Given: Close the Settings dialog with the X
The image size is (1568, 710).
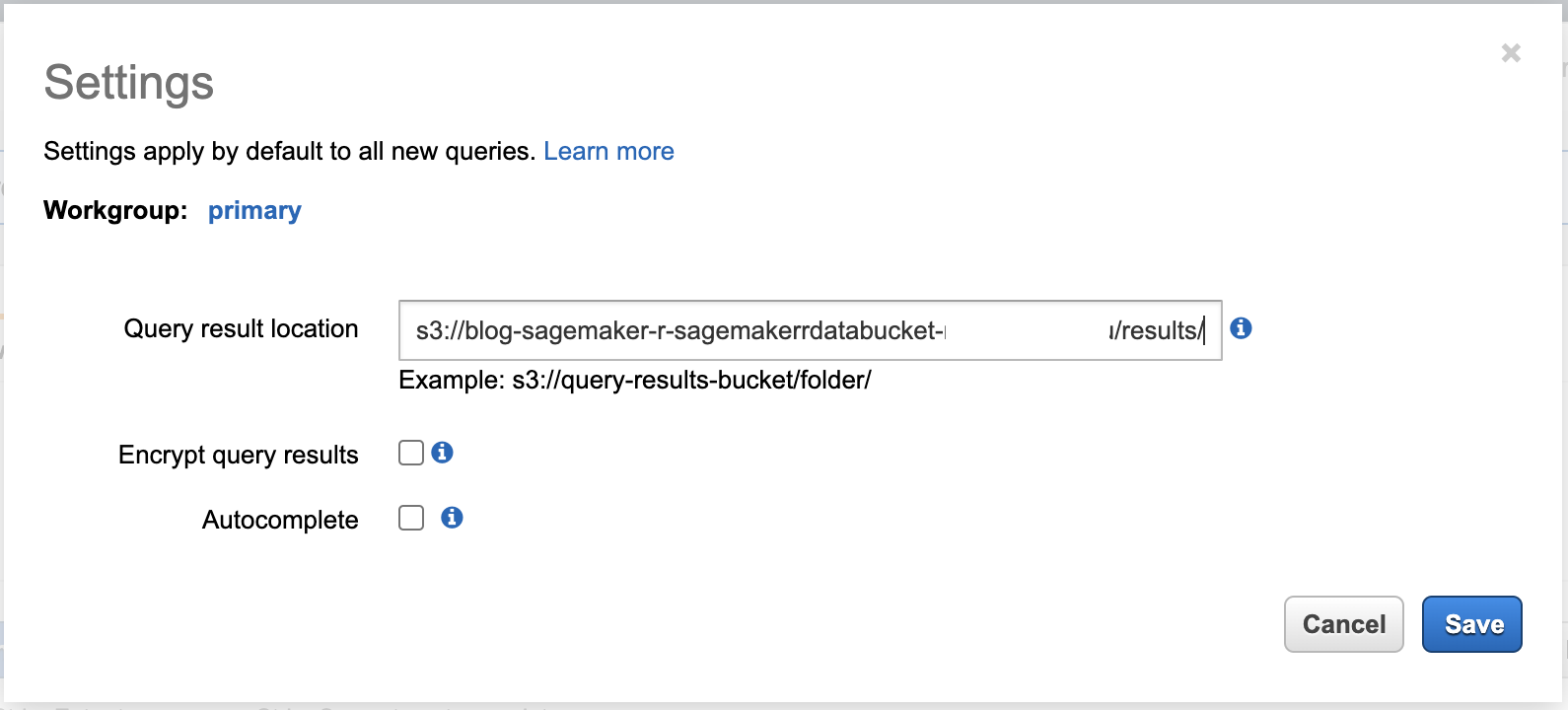Looking at the screenshot, I should click(x=1511, y=53).
